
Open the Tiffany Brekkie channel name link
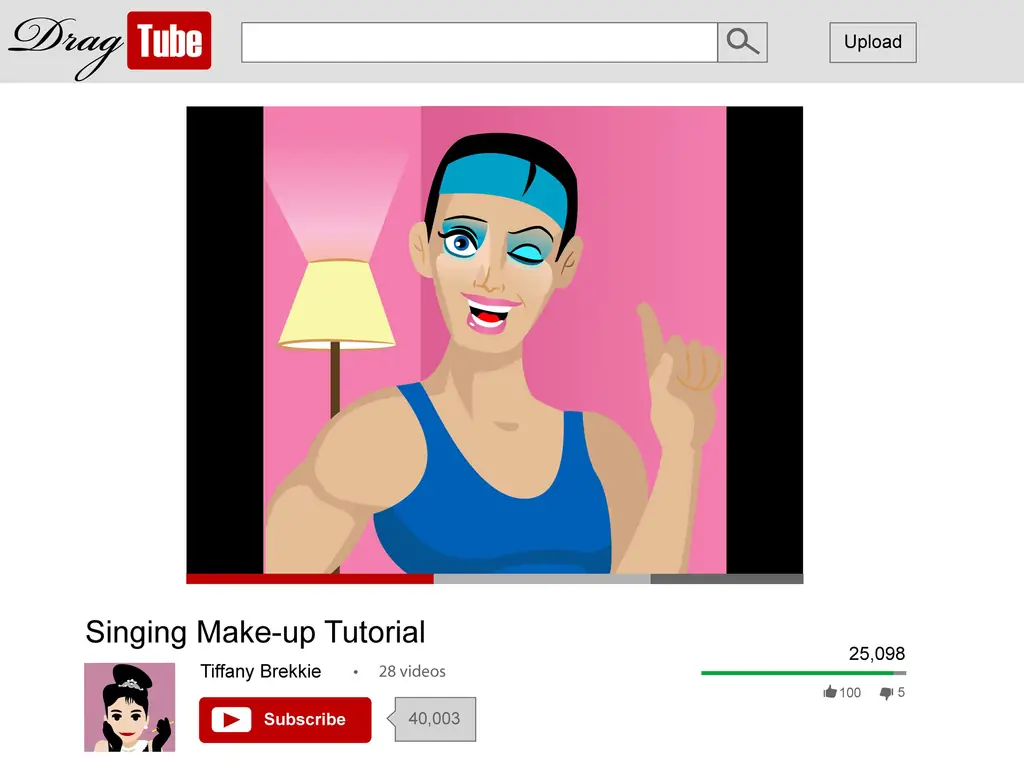261,671
